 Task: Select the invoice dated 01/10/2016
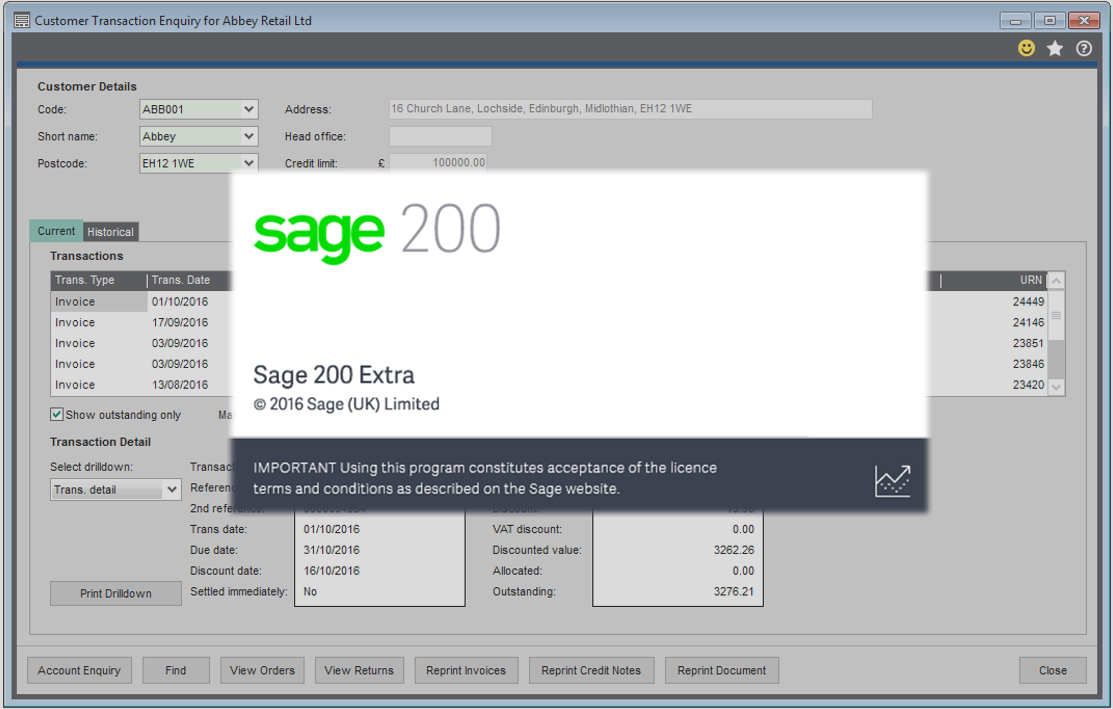[x=180, y=302]
